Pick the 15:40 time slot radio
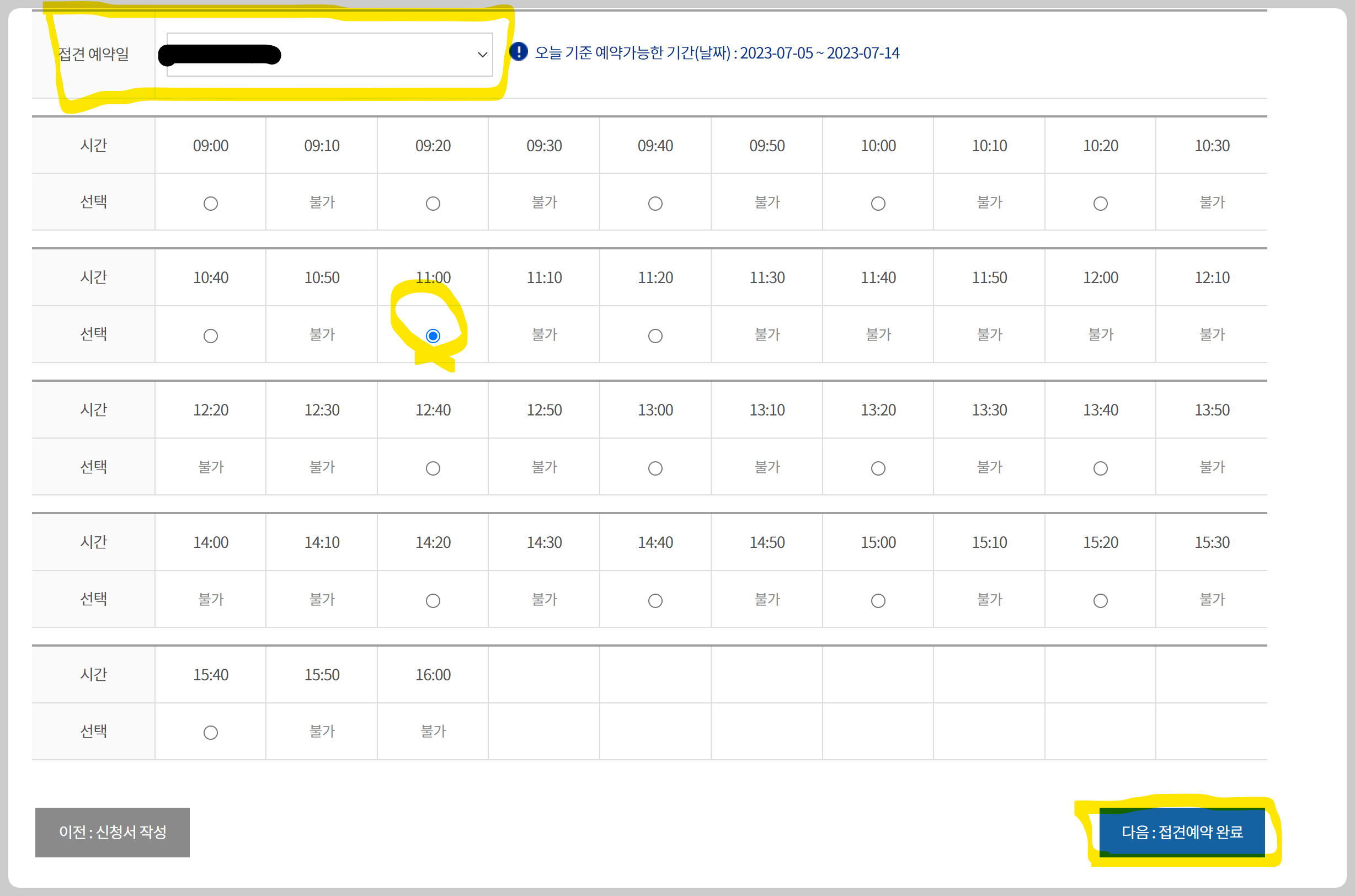 (x=210, y=733)
